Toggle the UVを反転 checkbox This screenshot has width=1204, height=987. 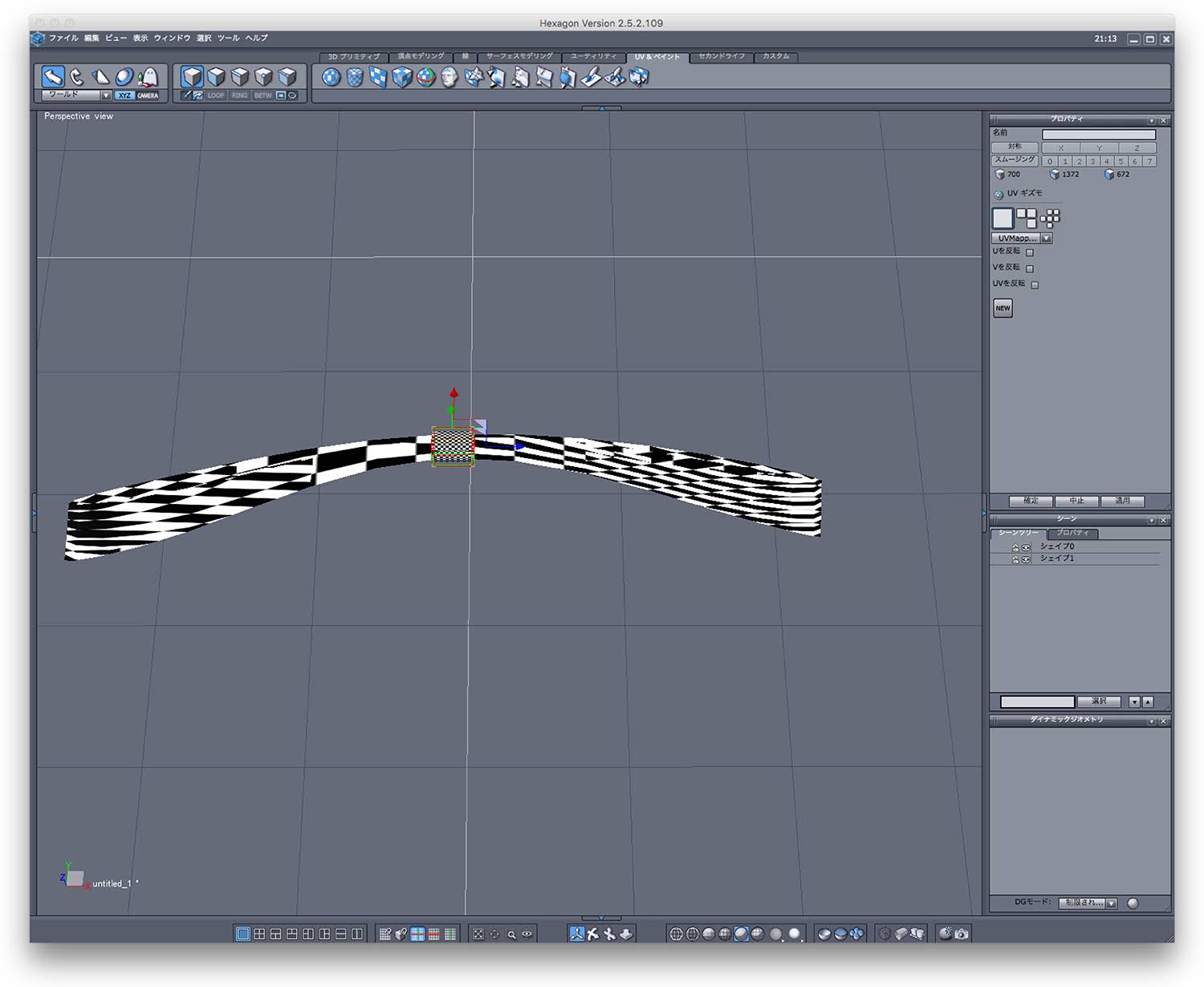point(1035,284)
